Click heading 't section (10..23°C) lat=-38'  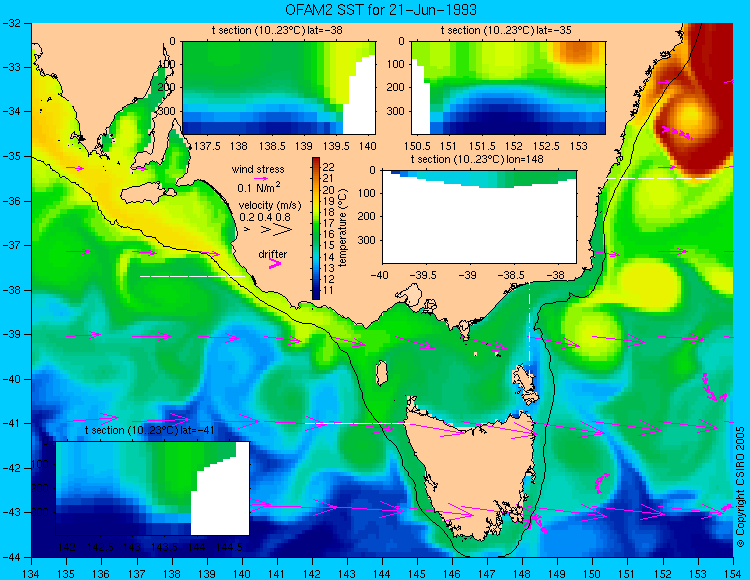(x=277, y=31)
